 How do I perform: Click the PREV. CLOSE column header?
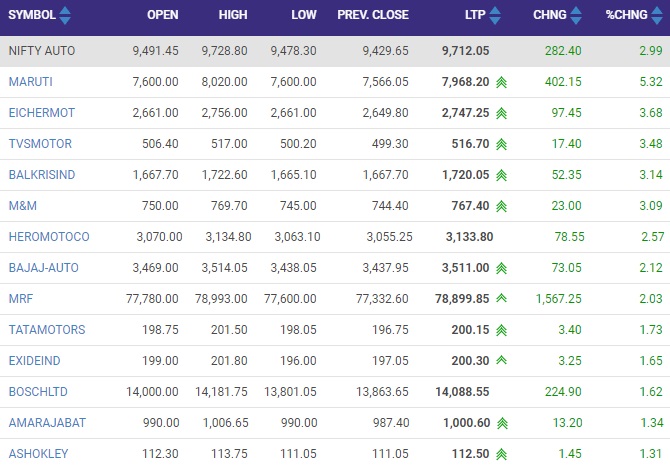[373, 15]
